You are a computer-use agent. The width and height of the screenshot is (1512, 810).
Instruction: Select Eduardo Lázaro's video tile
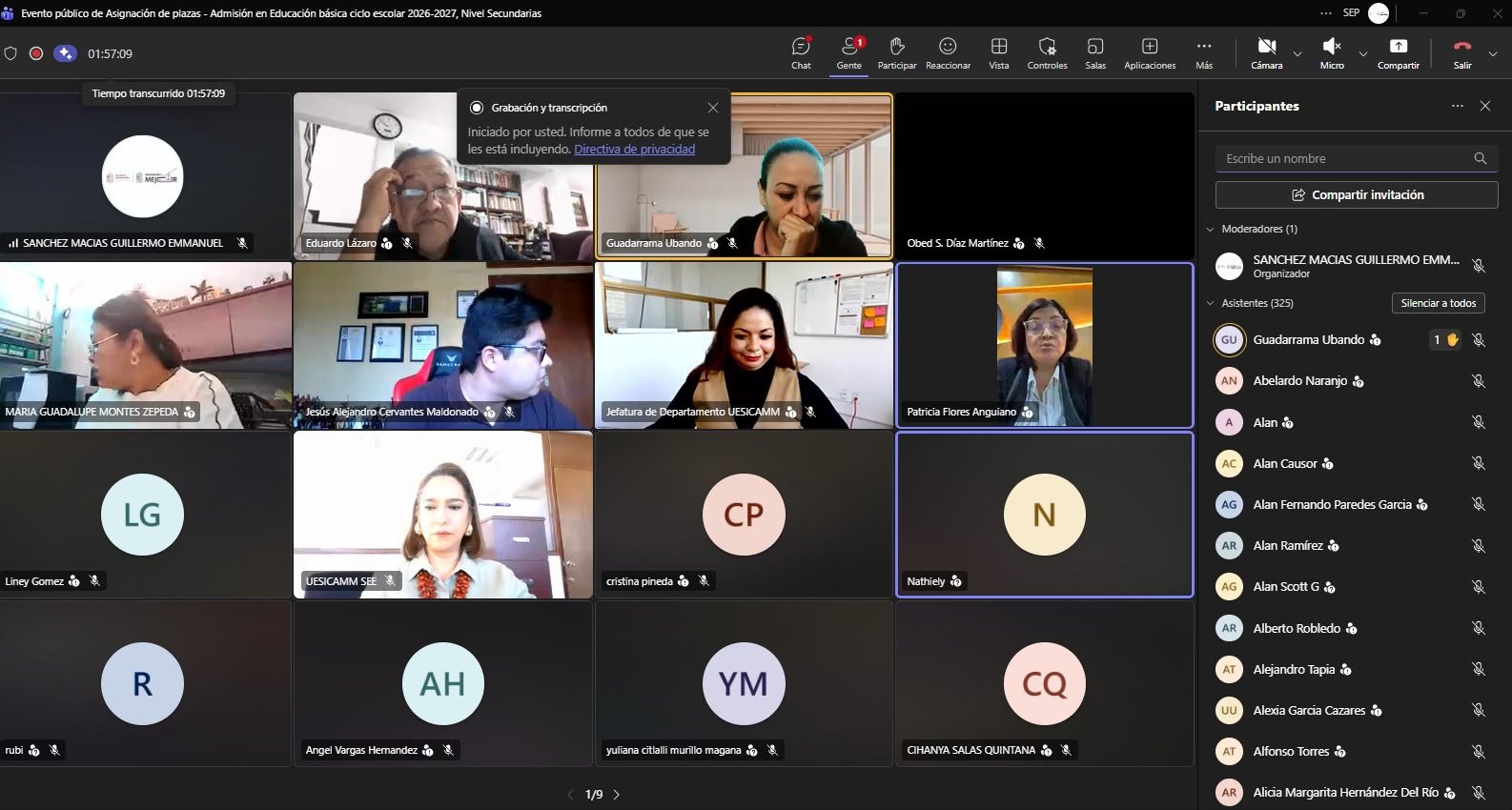coord(443,176)
